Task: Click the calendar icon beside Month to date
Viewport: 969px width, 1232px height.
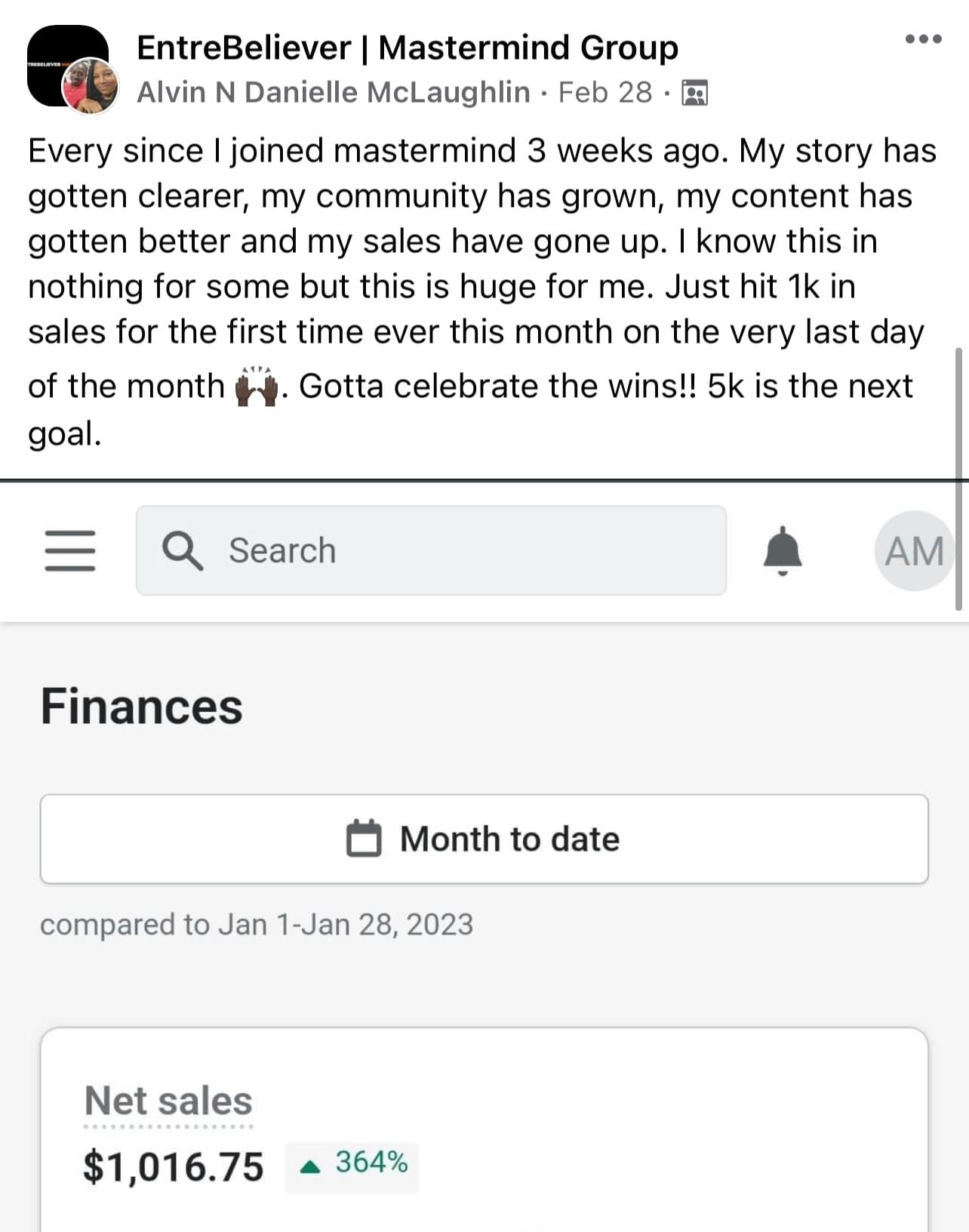Action: click(x=364, y=839)
